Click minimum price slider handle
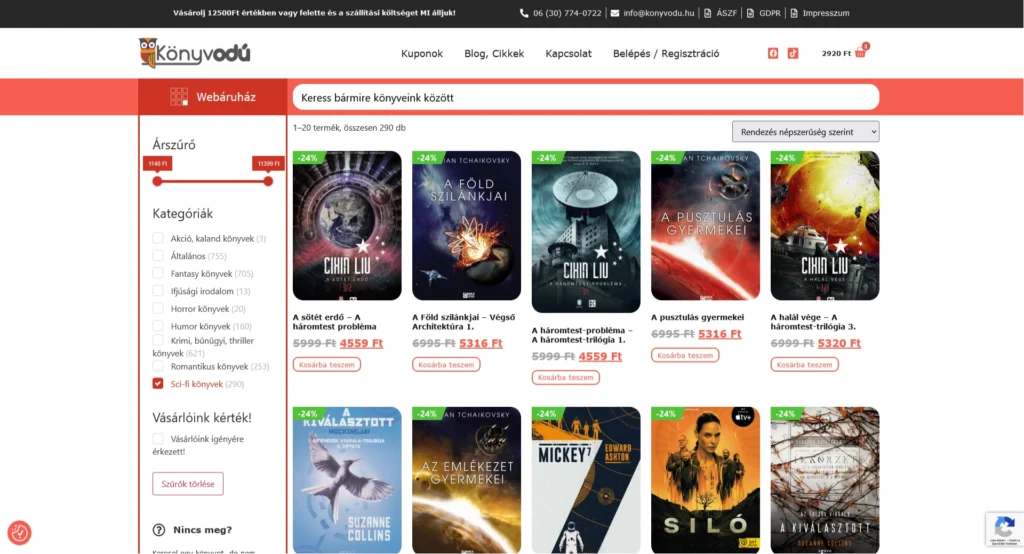1024x554 pixels. point(157,181)
